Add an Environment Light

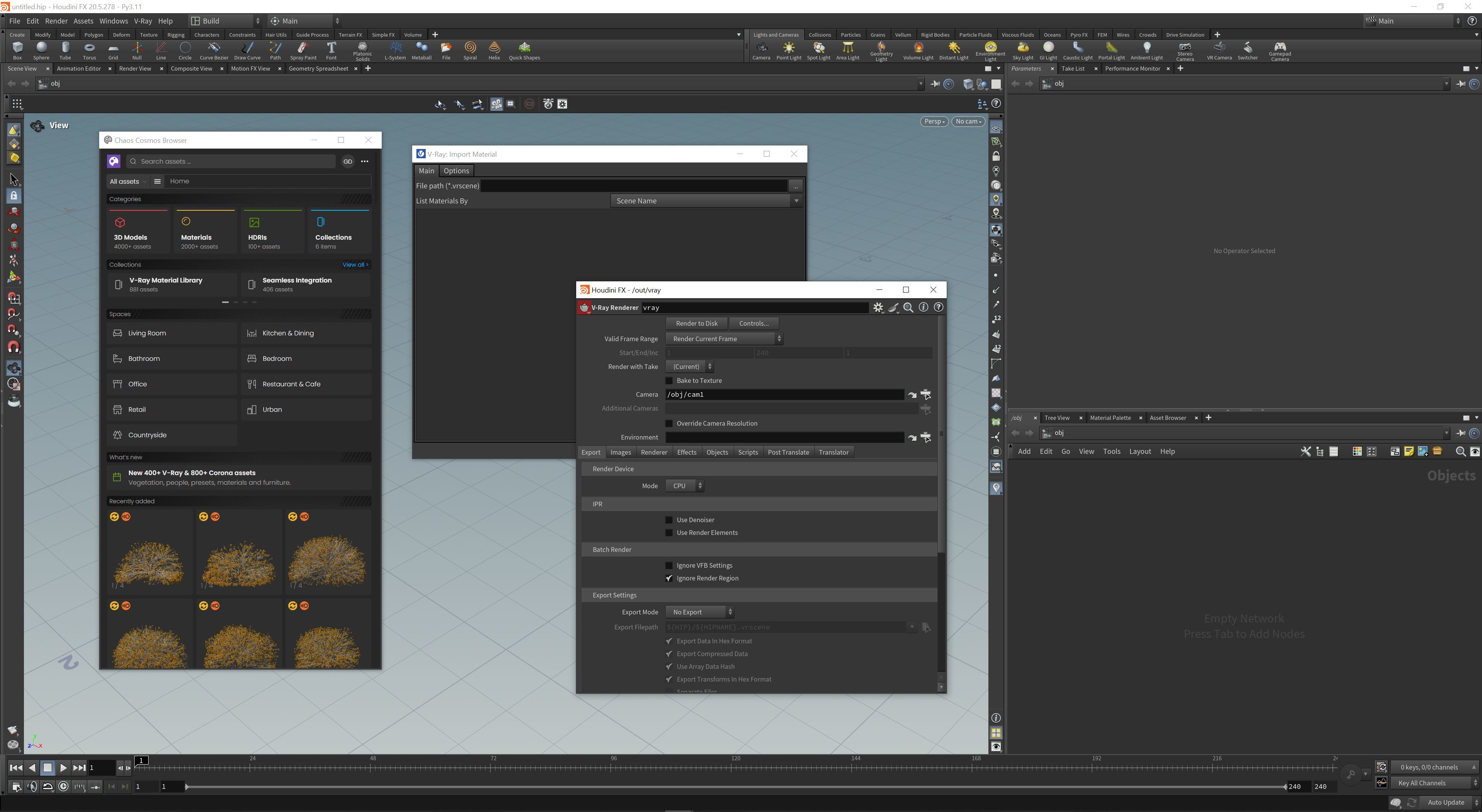[990, 51]
